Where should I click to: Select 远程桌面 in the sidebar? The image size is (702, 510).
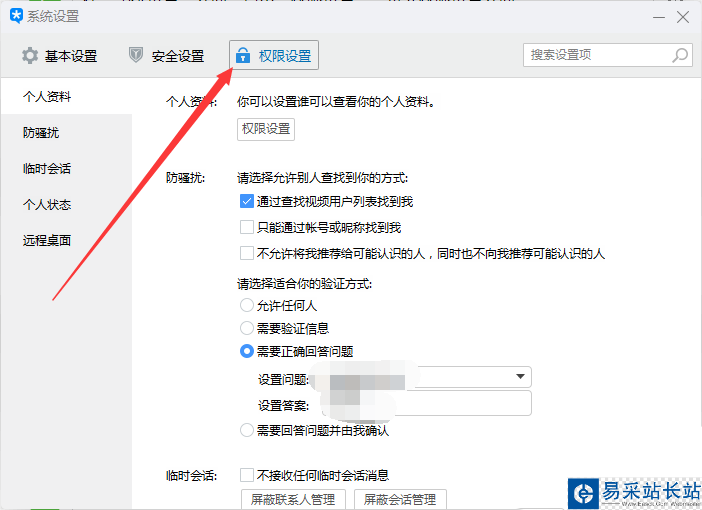66,240
